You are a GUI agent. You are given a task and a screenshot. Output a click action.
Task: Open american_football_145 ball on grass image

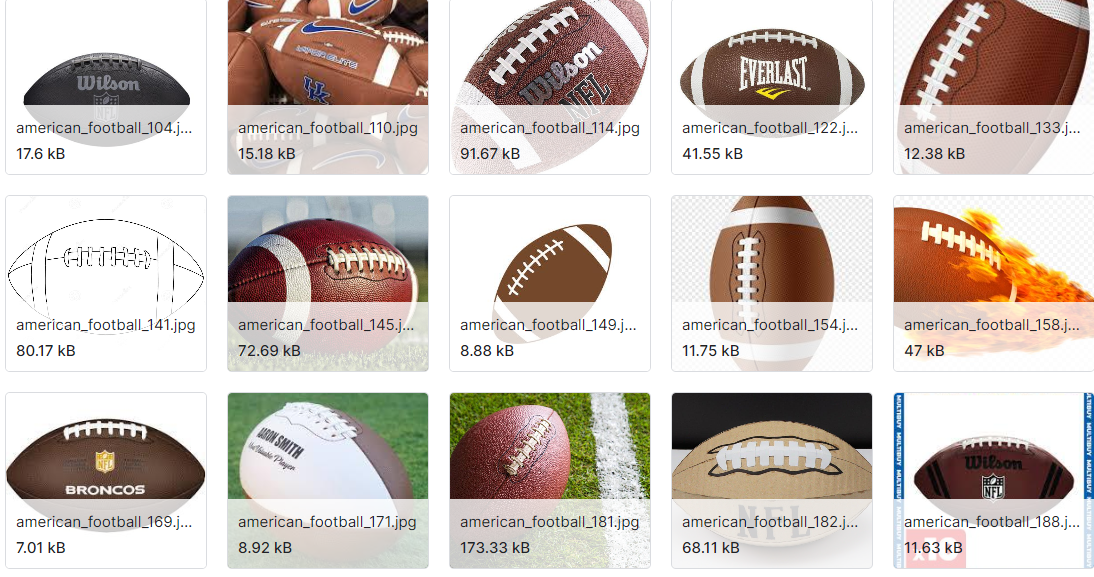[x=328, y=283]
